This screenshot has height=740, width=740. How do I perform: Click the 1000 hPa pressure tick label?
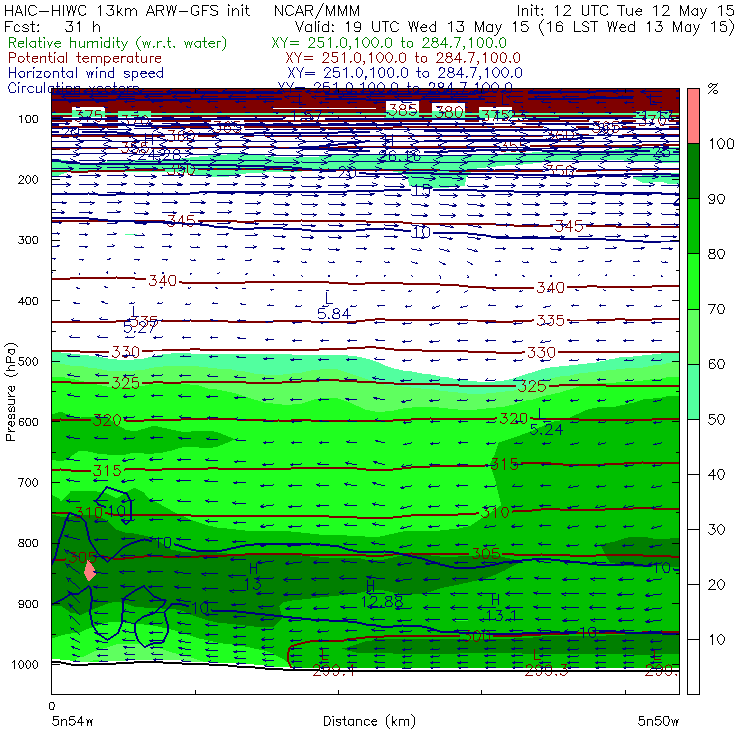click(x=25, y=664)
